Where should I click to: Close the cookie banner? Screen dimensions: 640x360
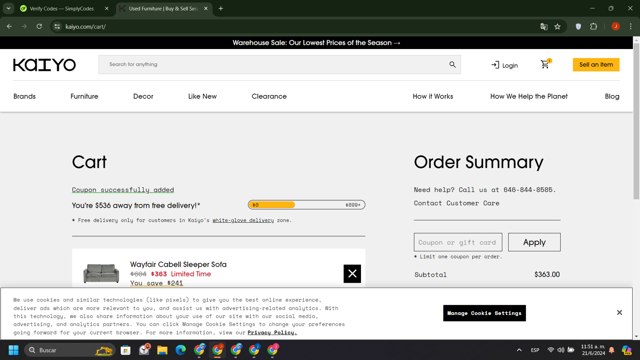point(619,313)
